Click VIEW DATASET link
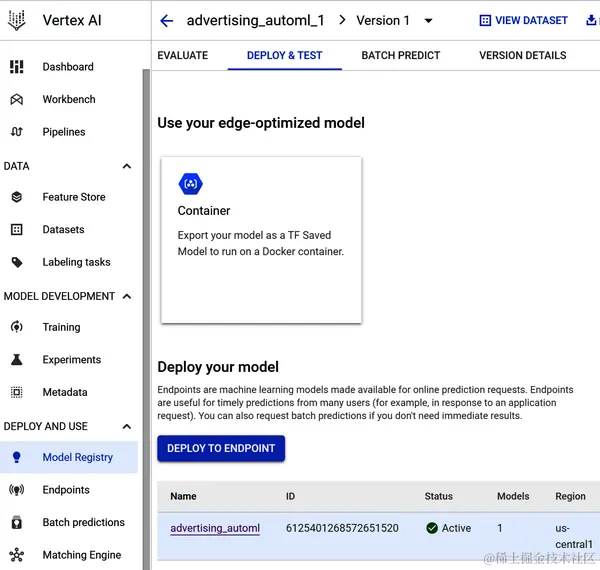 pyautogui.click(x=524, y=20)
